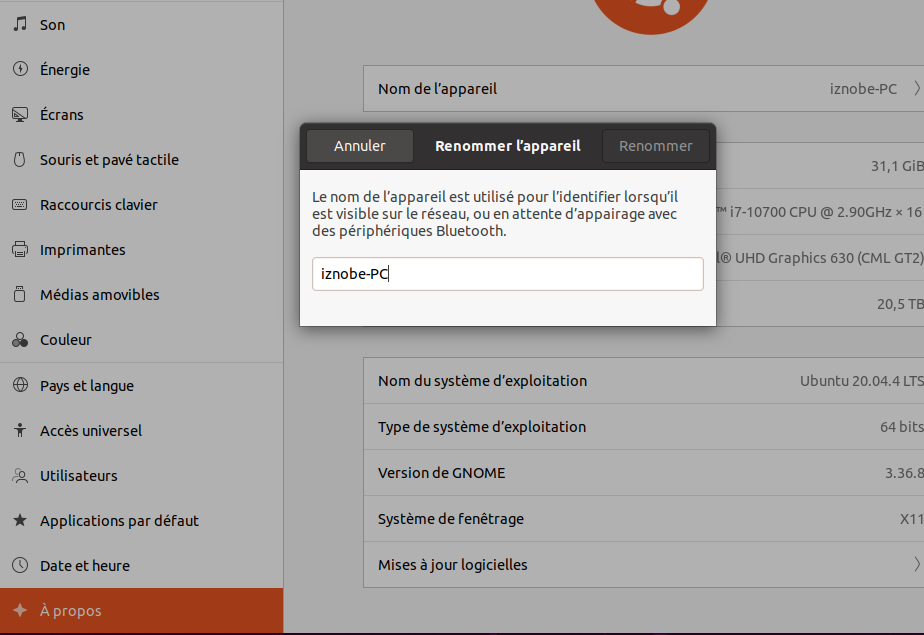Open Pays et langue settings
Screen dimensions: 924x635
tap(141, 385)
